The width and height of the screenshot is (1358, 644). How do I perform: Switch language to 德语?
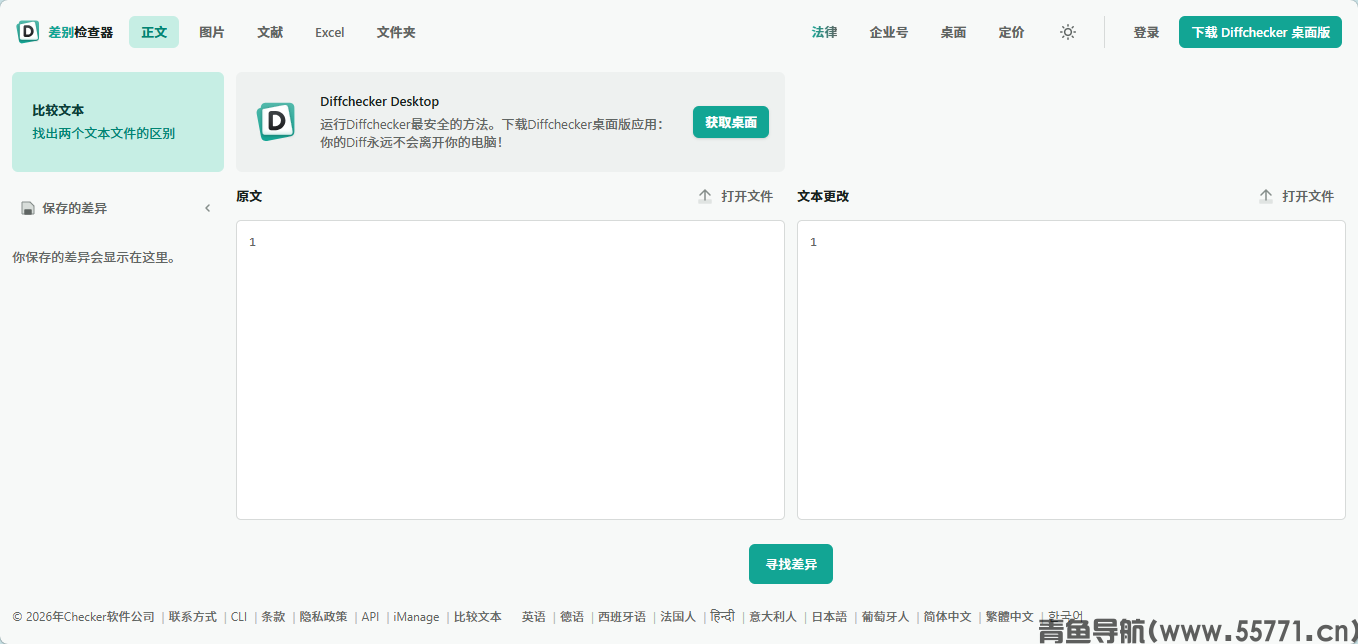click(572, 617)
